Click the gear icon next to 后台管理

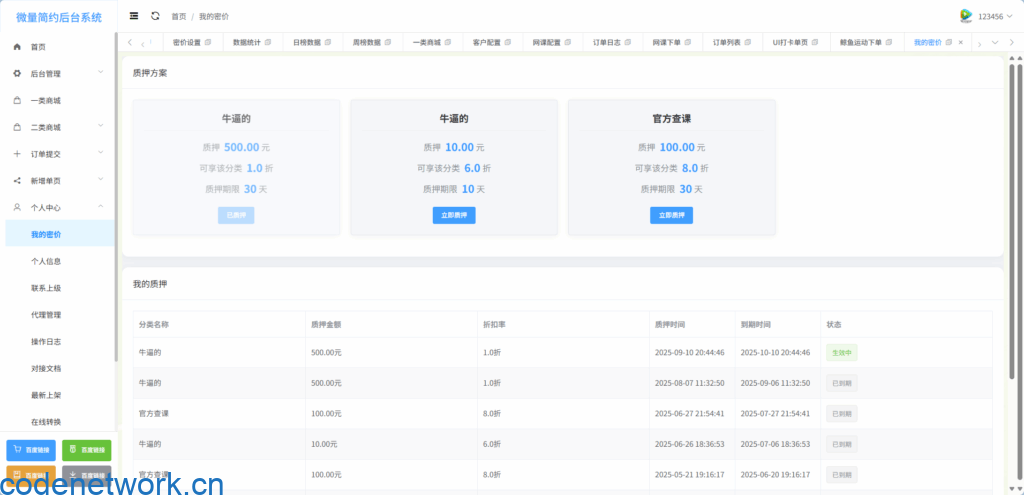(17, 74)
